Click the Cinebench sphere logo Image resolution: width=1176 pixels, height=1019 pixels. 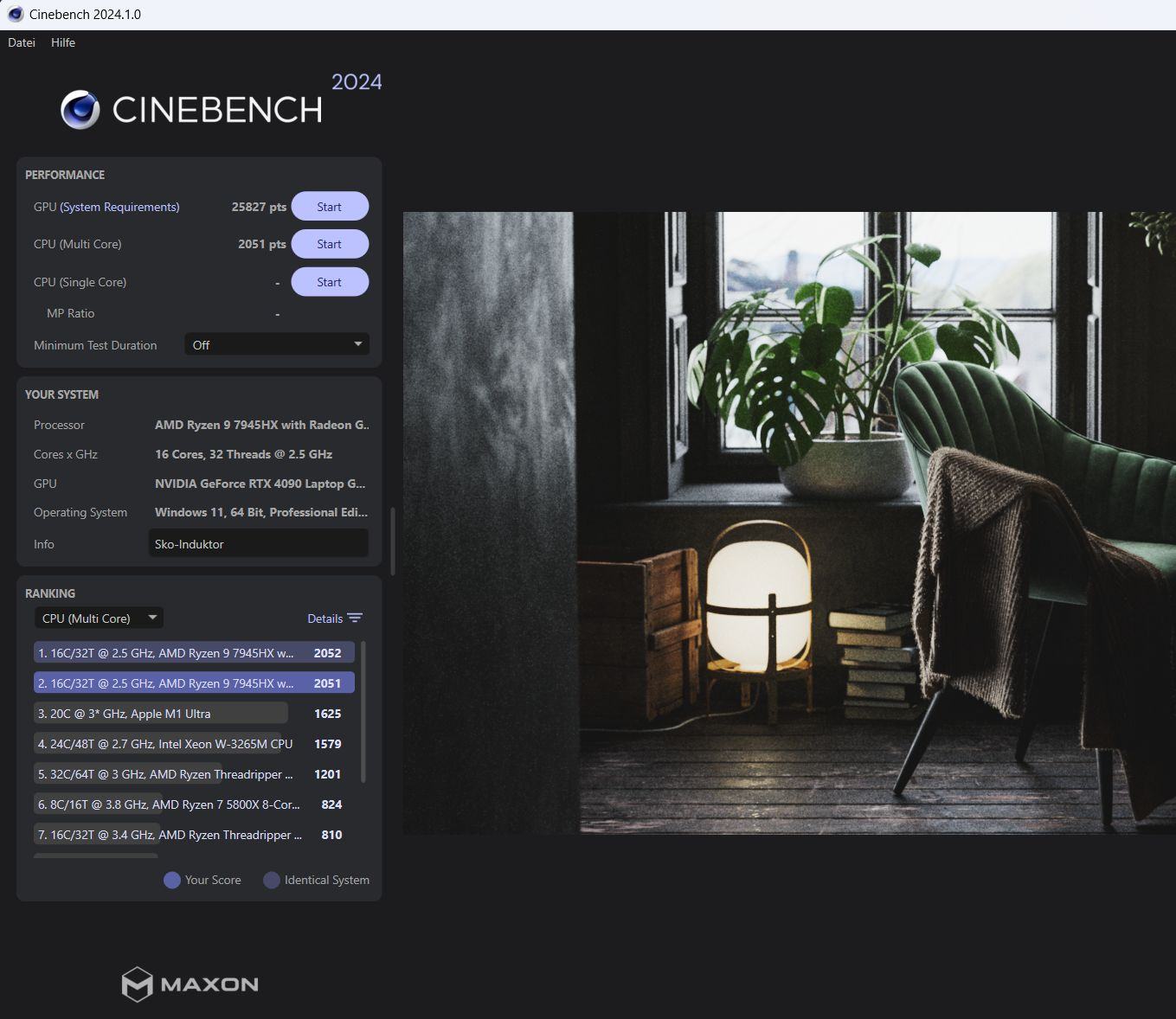pyautogui.click(x=80, y=110)
